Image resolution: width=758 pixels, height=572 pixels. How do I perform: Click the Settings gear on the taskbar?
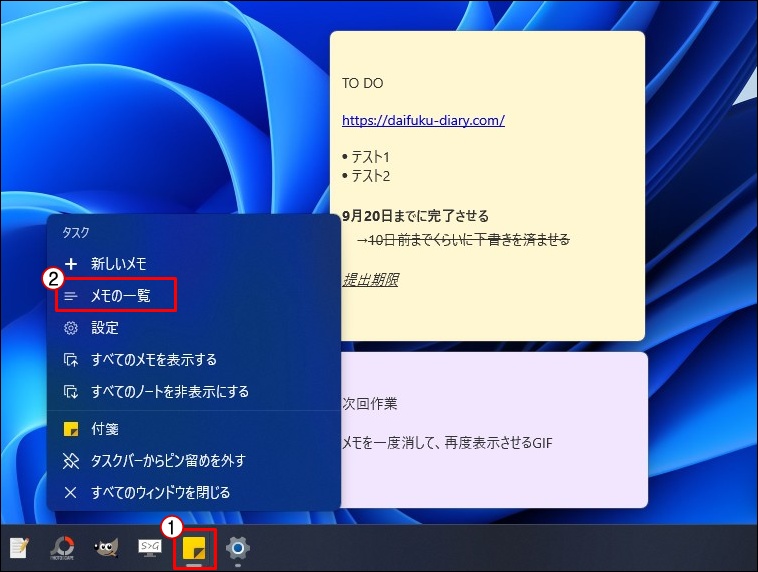[x=237, y=548]
